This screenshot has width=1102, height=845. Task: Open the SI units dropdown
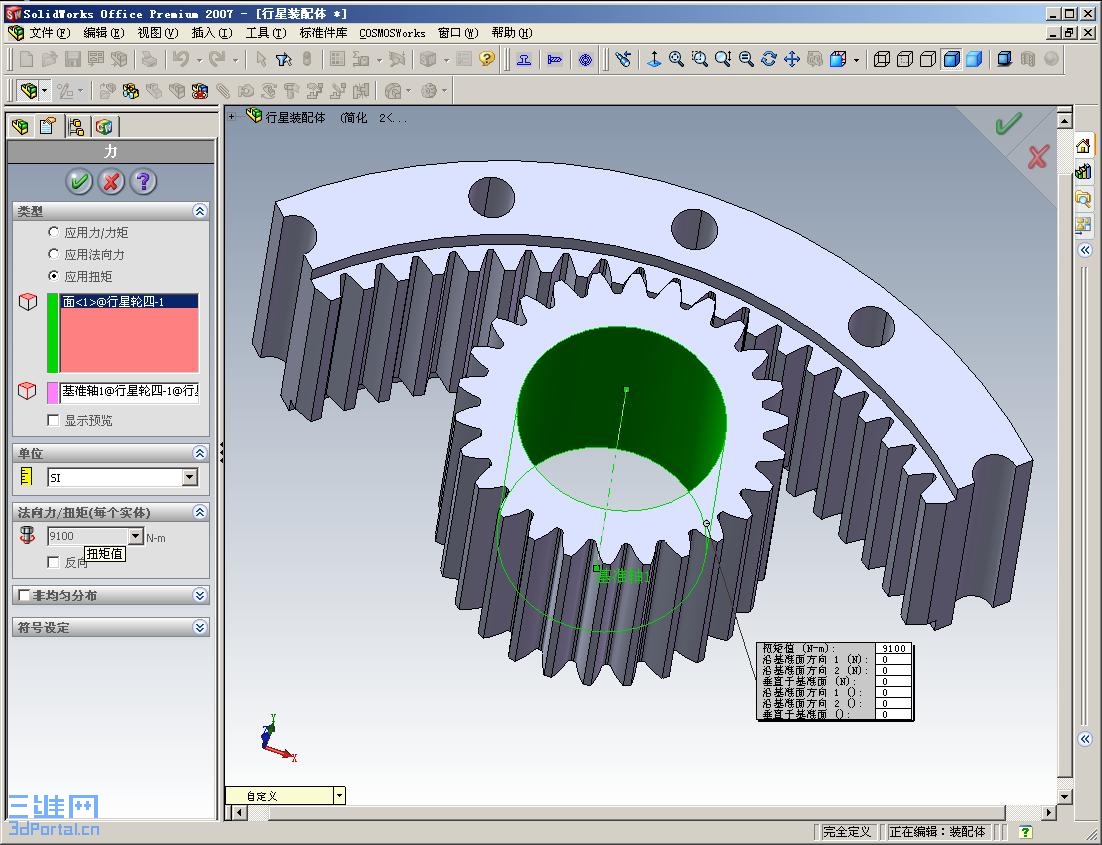[x=190, y=477]
